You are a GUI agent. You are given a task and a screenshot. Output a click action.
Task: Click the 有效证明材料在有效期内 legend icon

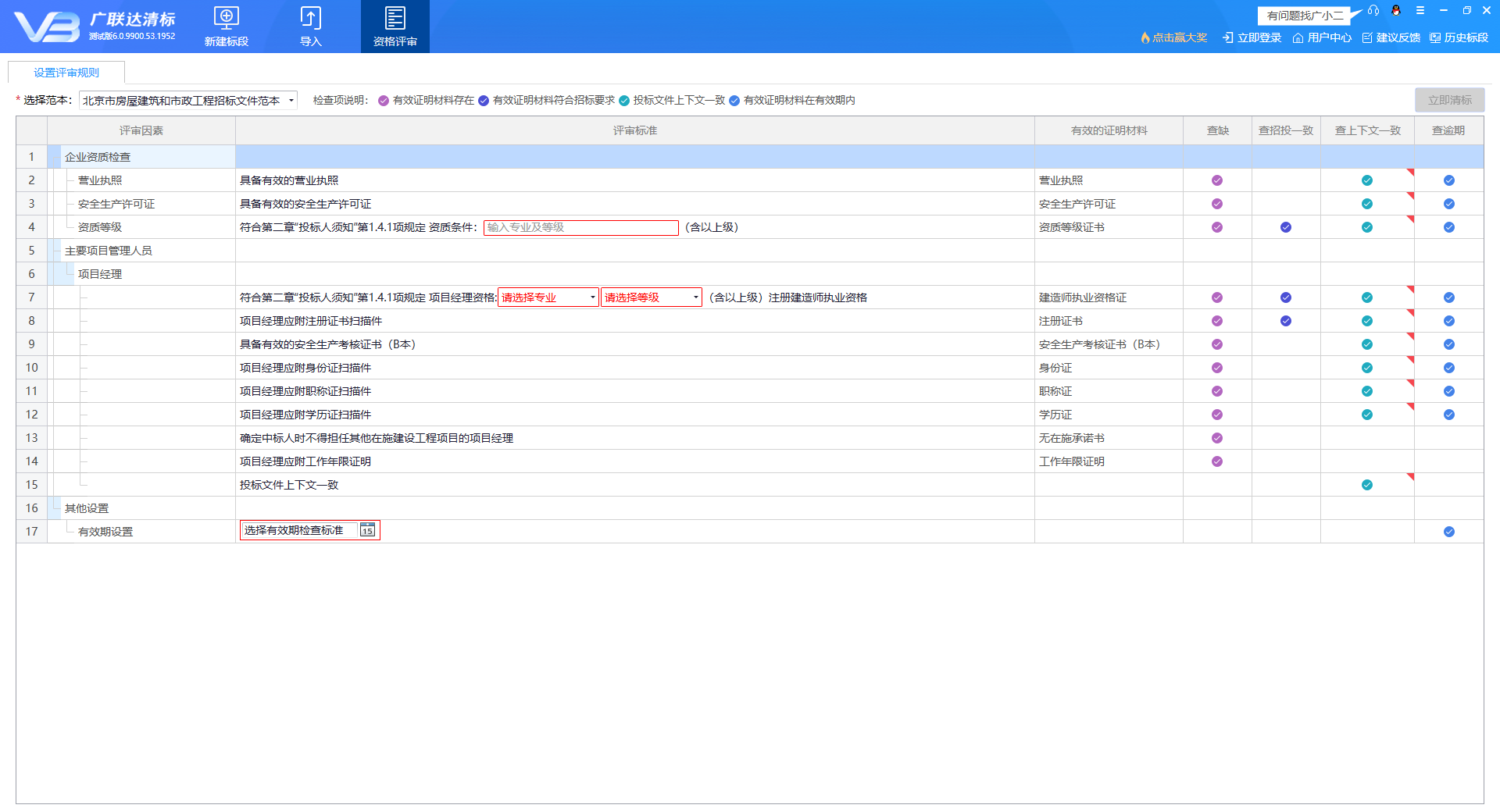(x=734, y=101)
